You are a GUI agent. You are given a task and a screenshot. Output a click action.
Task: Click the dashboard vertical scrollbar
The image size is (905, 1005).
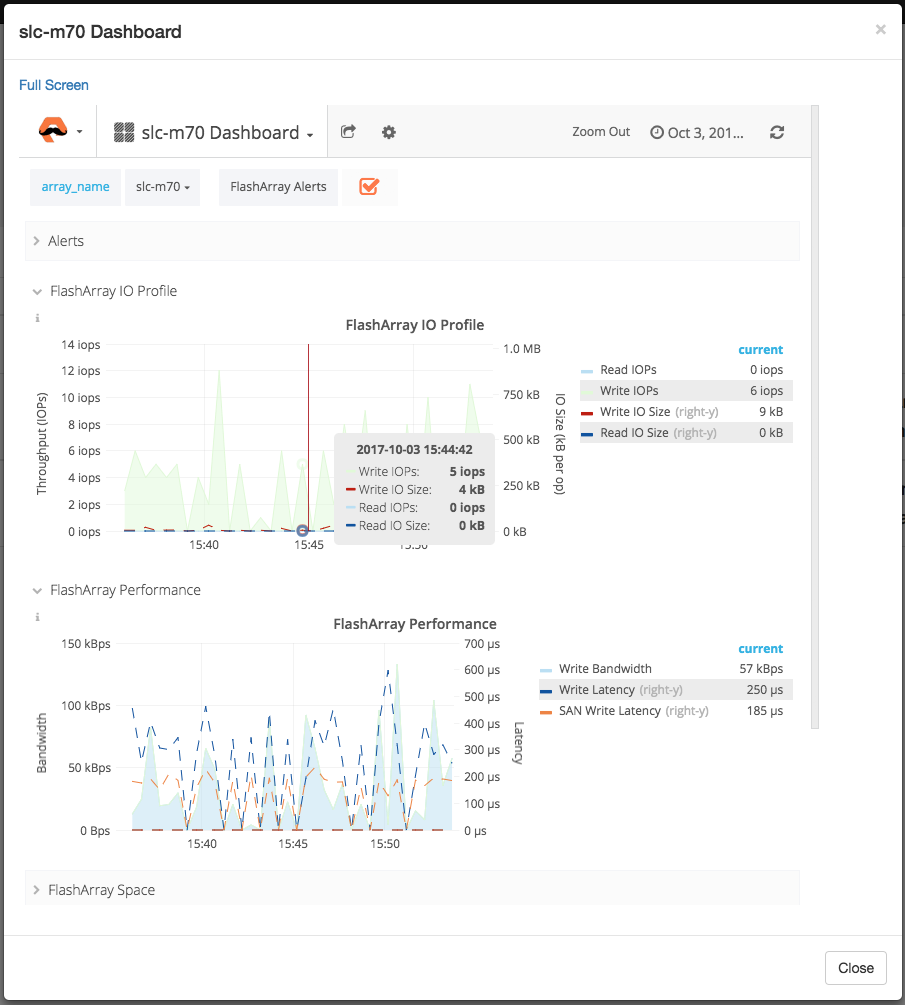(x=815, y=417)
